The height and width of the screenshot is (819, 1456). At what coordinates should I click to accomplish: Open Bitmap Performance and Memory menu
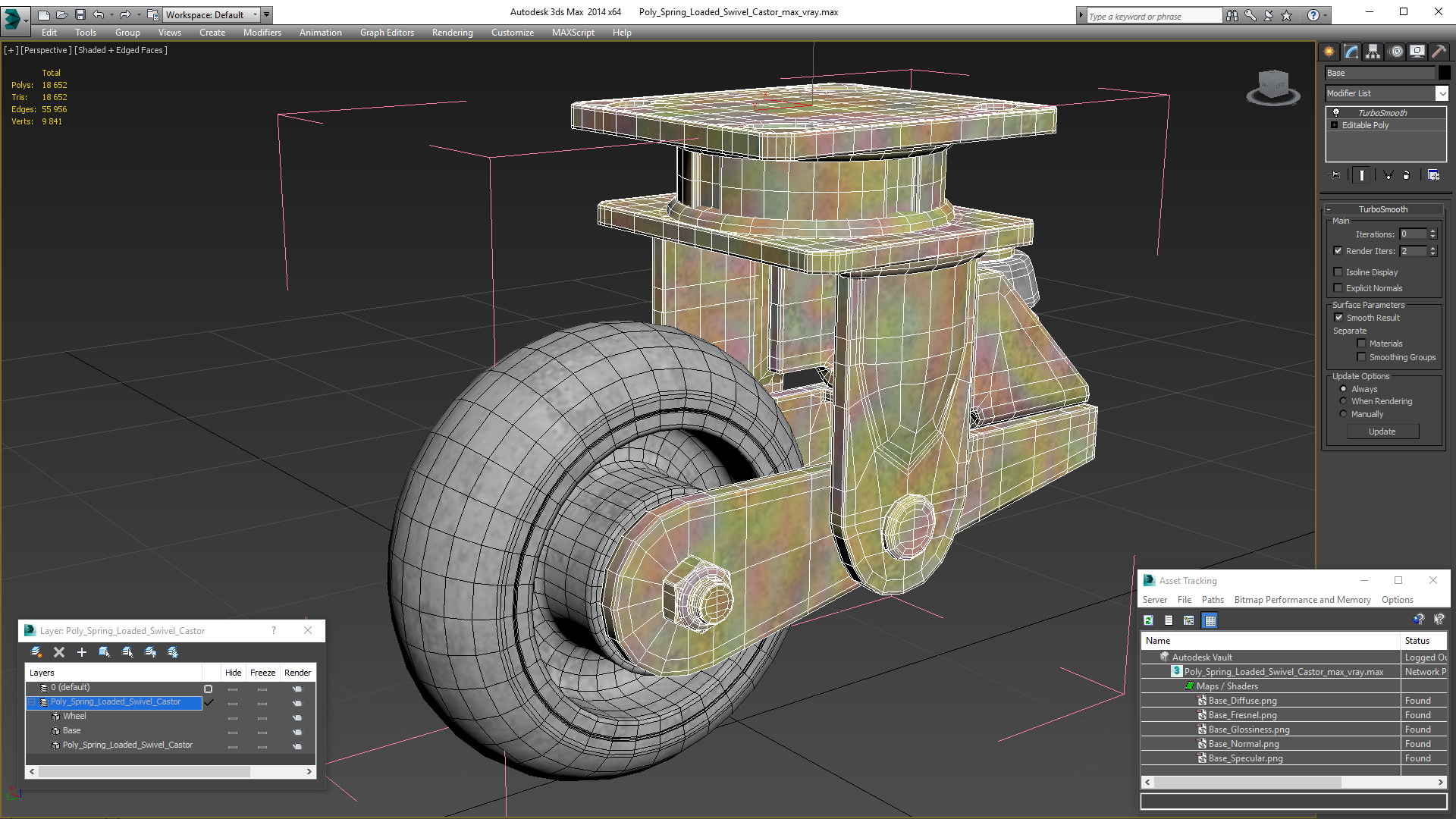click(1302, 600)
